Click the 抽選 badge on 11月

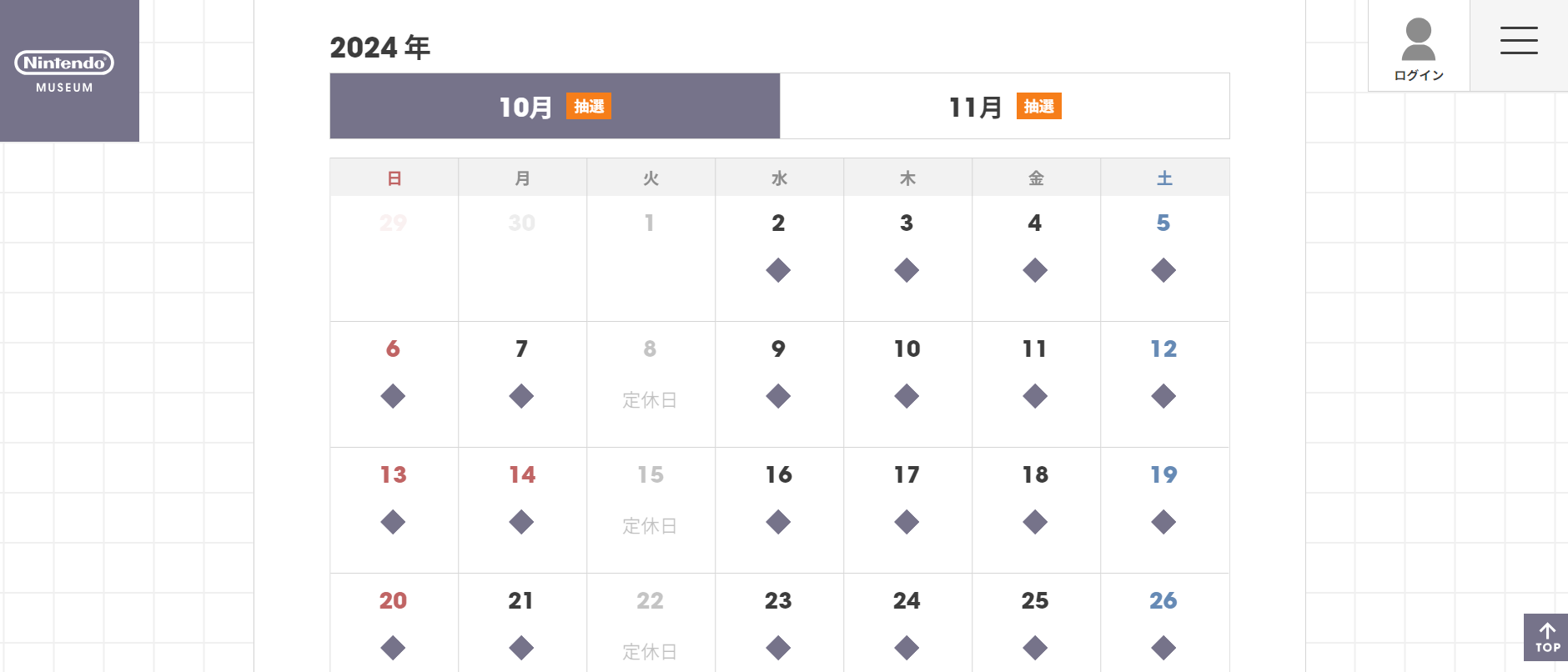click(1039, 107)
